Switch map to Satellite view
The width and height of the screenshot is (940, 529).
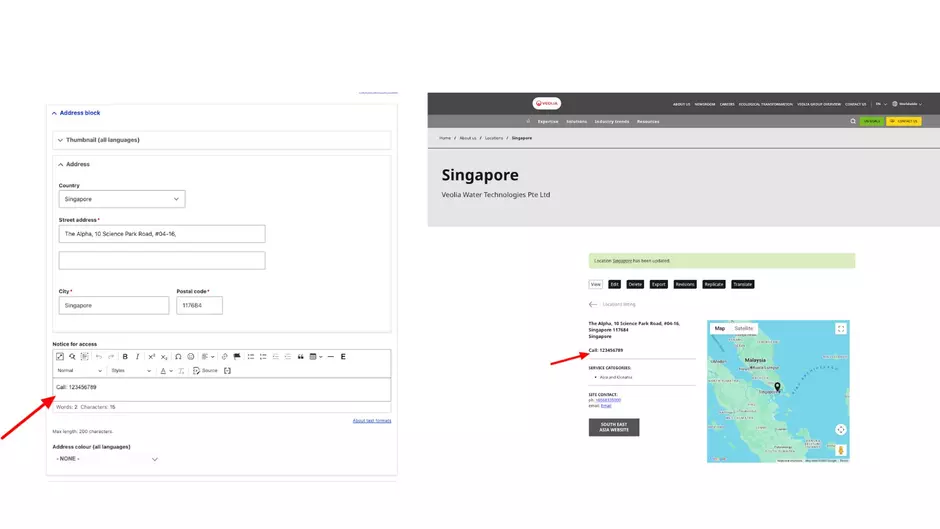click(x=744, y=328)
